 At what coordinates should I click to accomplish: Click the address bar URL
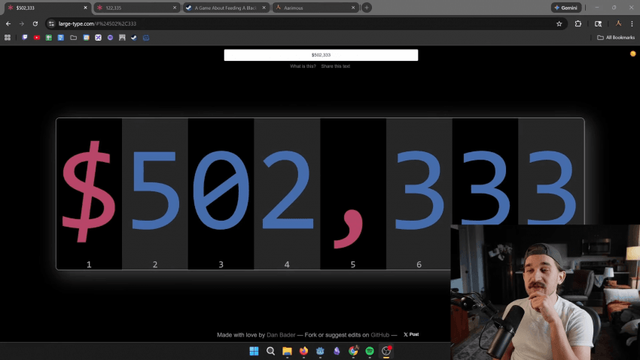(98, 24)
